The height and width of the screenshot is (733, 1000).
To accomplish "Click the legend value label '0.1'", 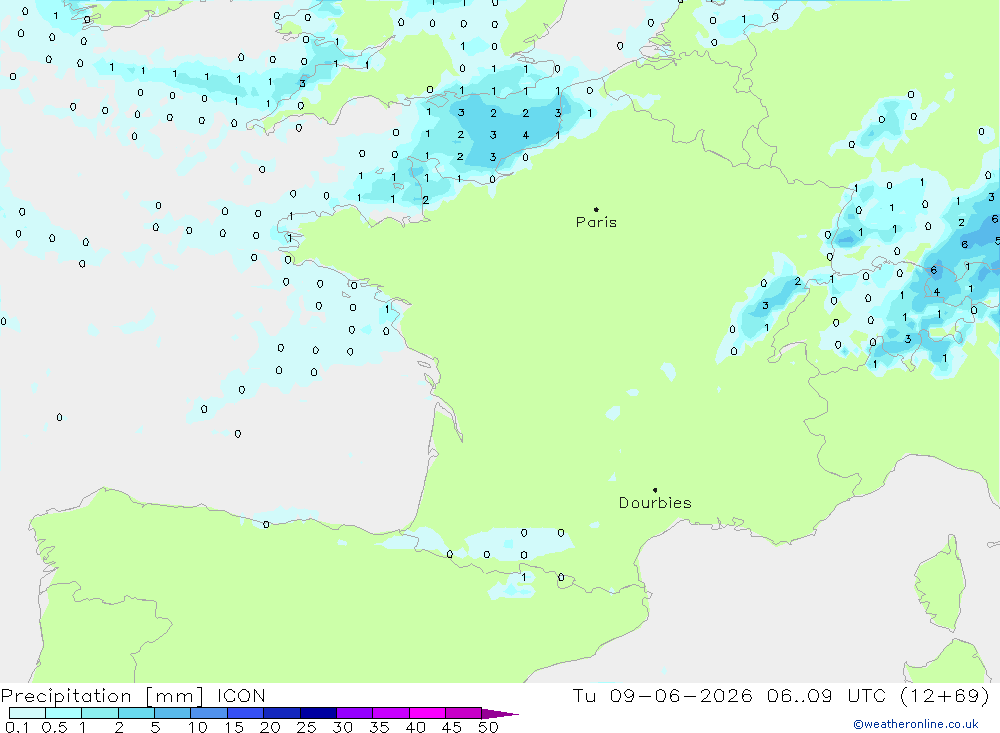I will (17, 727).
